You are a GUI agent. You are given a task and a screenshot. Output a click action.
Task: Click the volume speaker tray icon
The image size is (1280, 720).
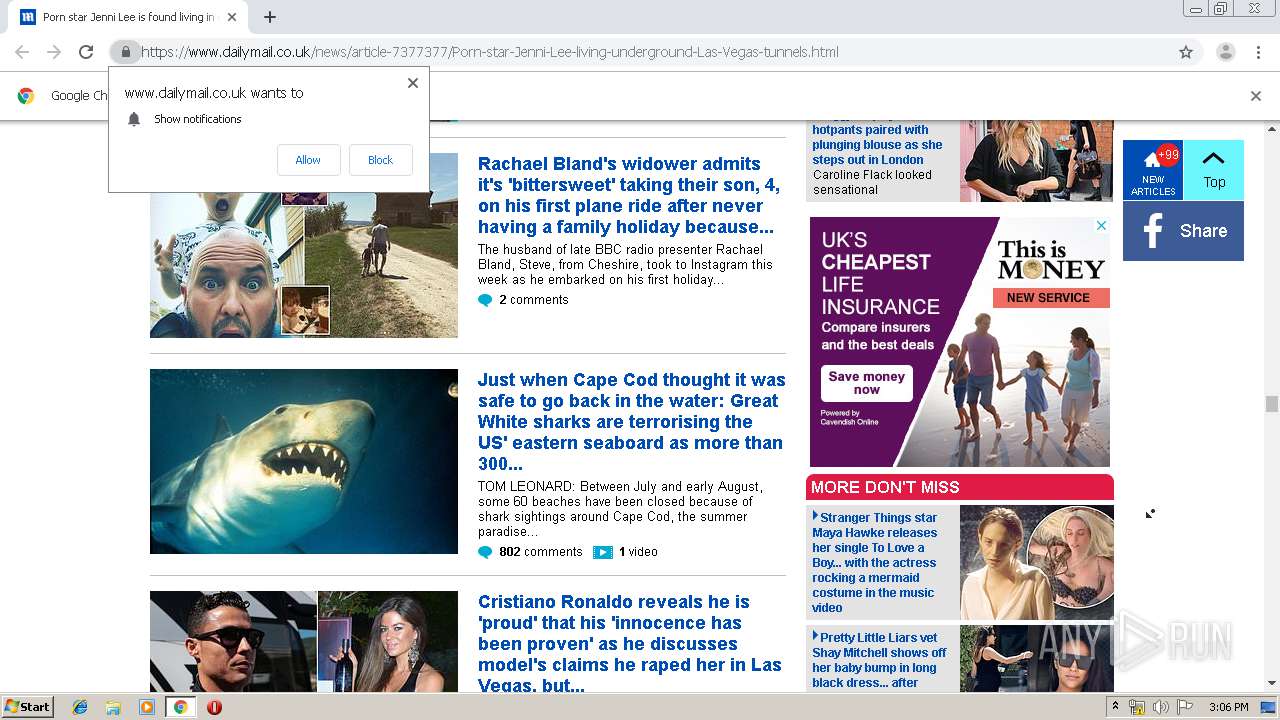point(1160,707)
